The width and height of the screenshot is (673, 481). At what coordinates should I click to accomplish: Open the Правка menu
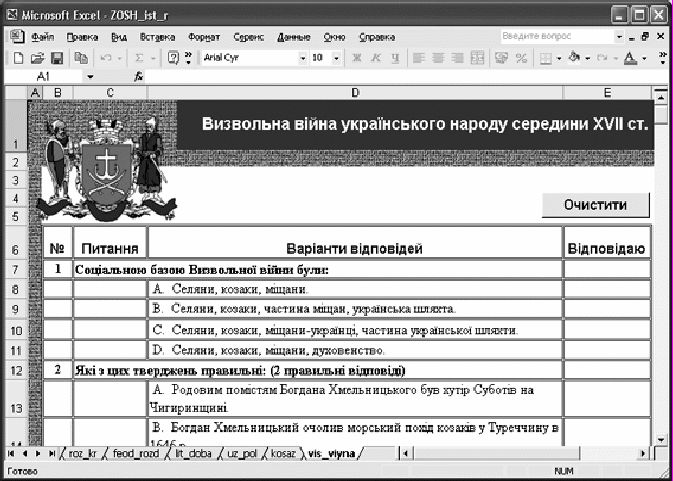pyautogui.click(x=82, y=37)
